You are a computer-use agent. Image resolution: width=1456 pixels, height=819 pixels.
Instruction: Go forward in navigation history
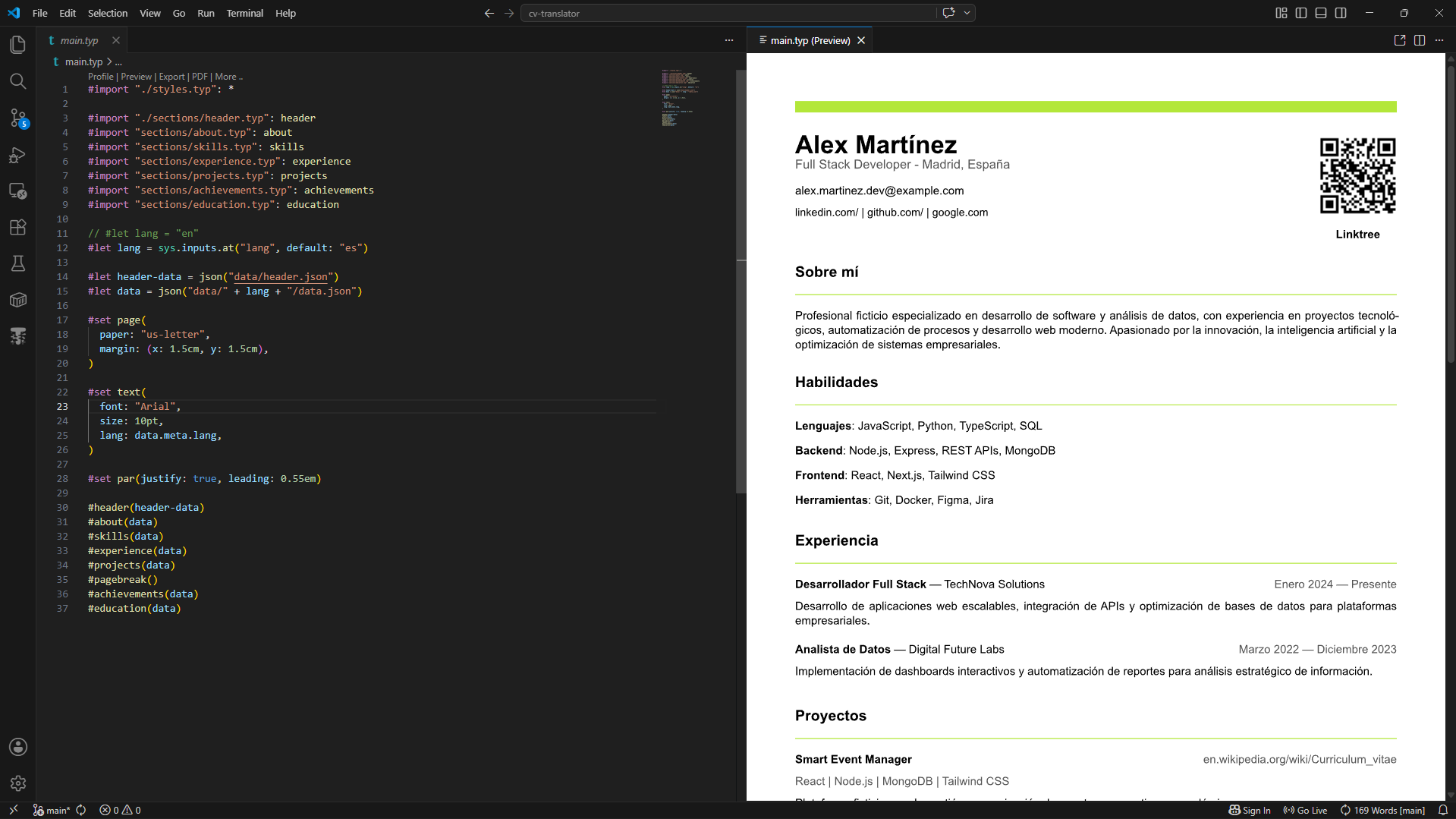pyautogui.click(x=509, y=13)
